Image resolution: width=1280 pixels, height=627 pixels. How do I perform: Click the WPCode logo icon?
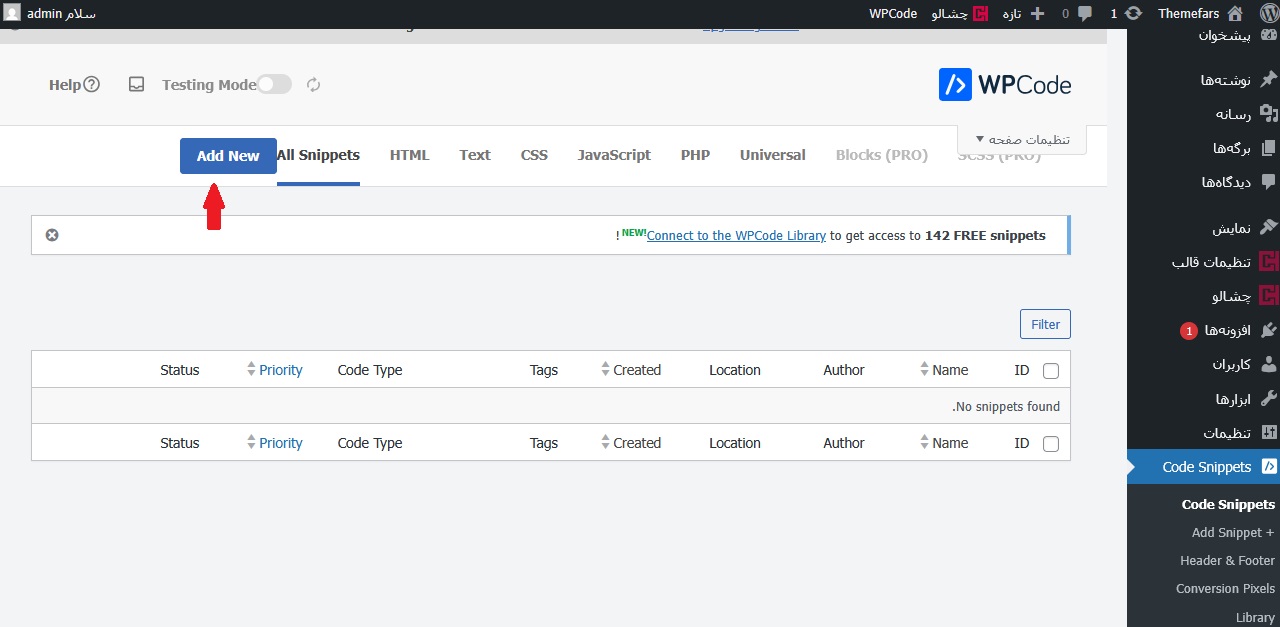pos(955,85)
